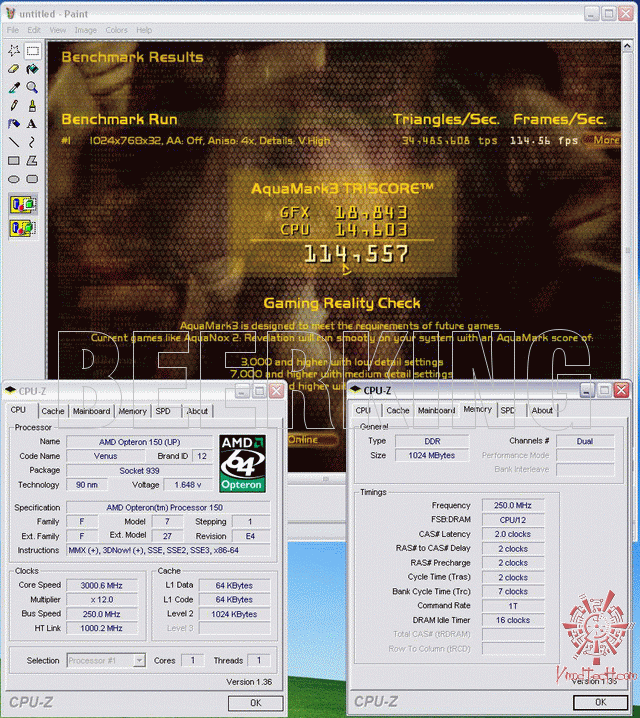Switch to SPD tab in right CPU-Z window

pos(507,411)
